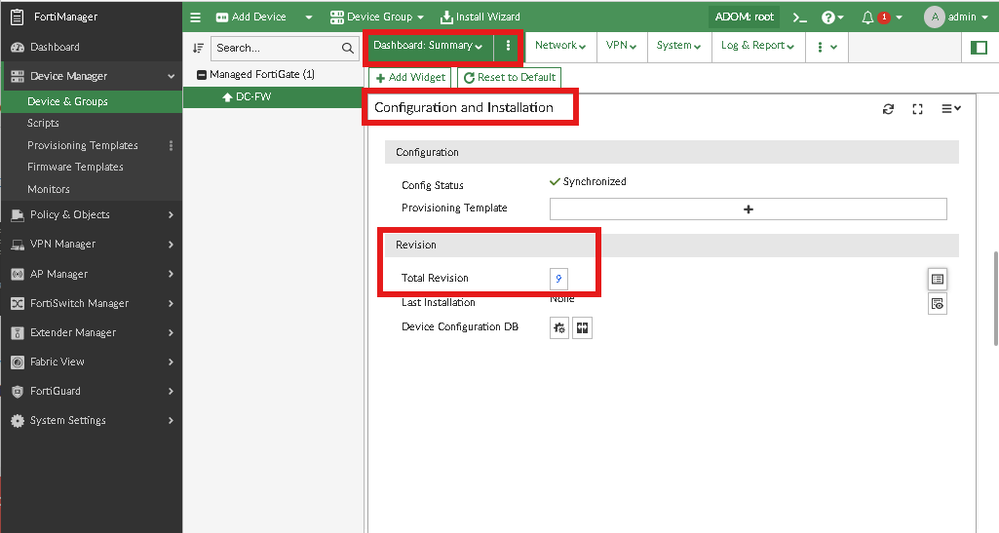Screen dimensions: 999x533
Task: Open the Network tab menu
Action: (x=560, y=46)
